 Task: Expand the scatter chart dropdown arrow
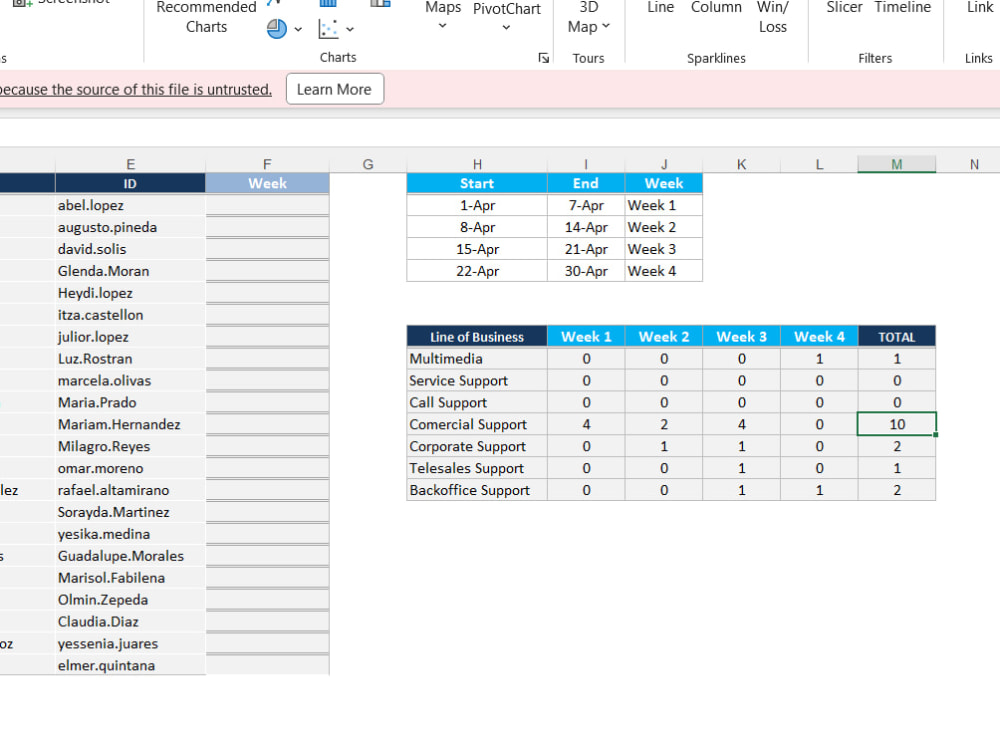pos(348,28)
